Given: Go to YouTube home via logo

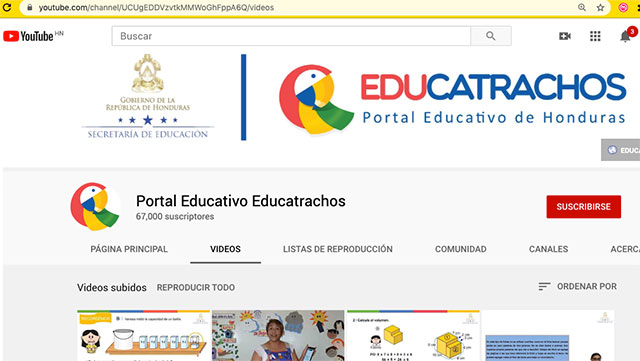Looking at the screenshot, I should 29,36.
